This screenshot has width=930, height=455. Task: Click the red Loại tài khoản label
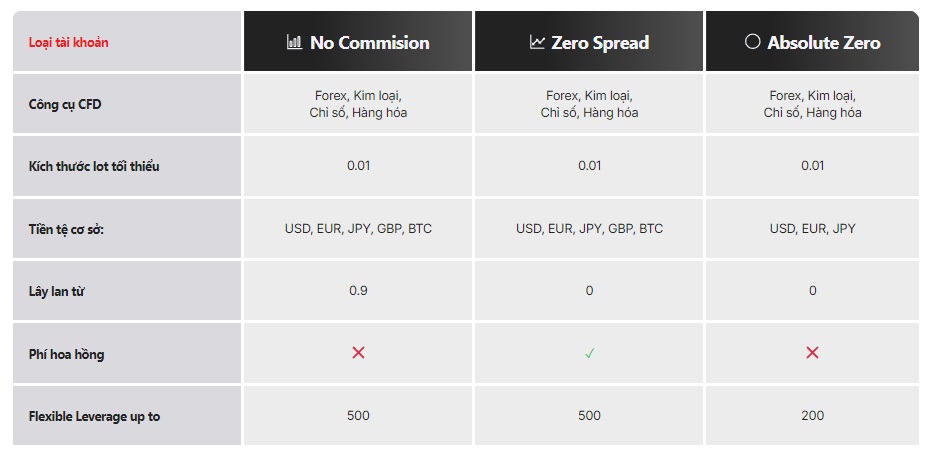69,43
